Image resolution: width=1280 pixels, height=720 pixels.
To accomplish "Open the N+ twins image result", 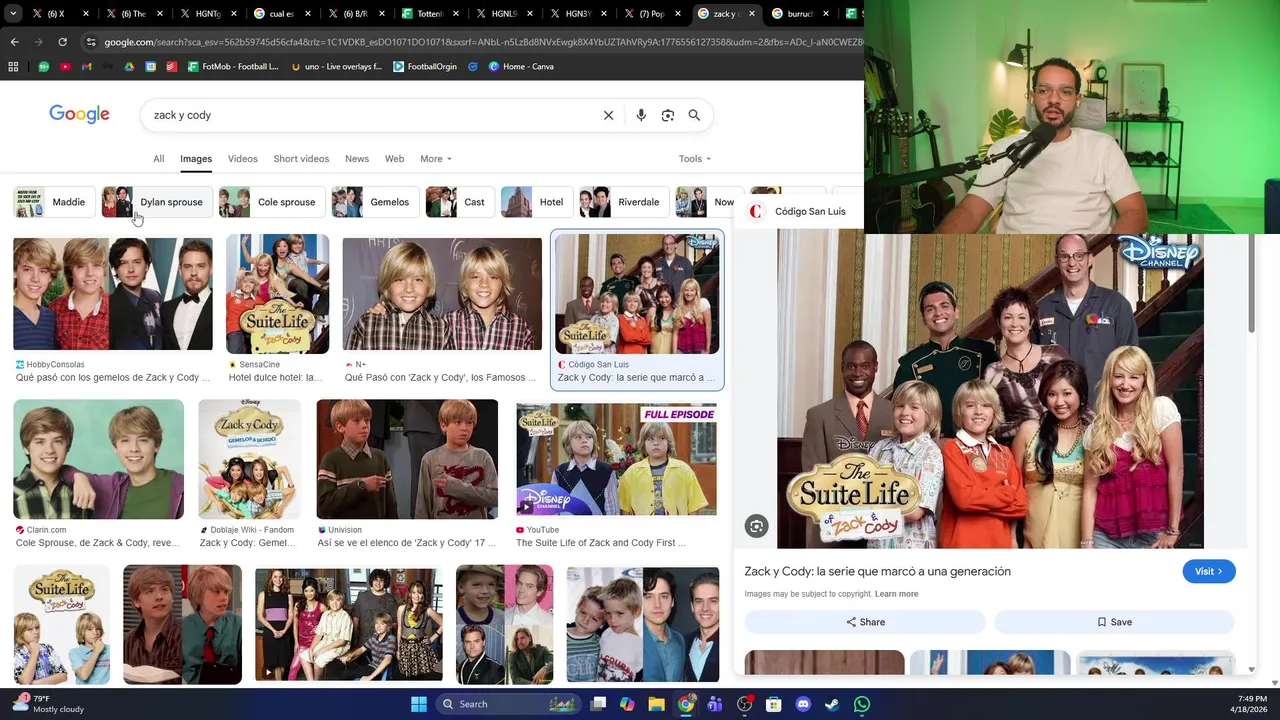I will coord(442,294).
